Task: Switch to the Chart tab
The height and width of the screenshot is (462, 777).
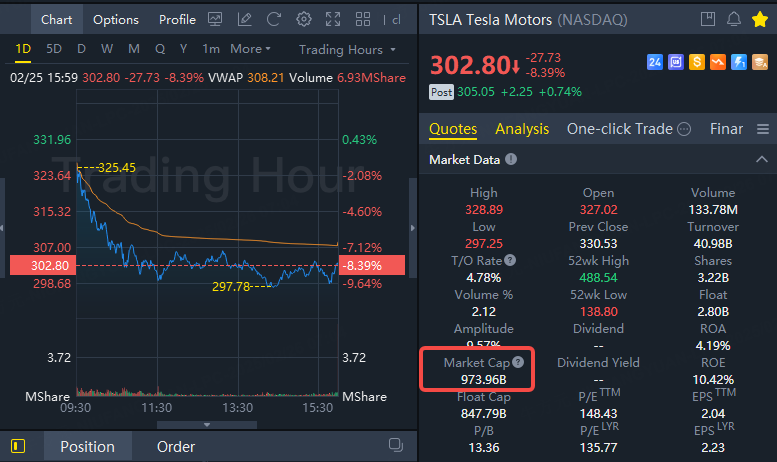Action: click(56, 19)
